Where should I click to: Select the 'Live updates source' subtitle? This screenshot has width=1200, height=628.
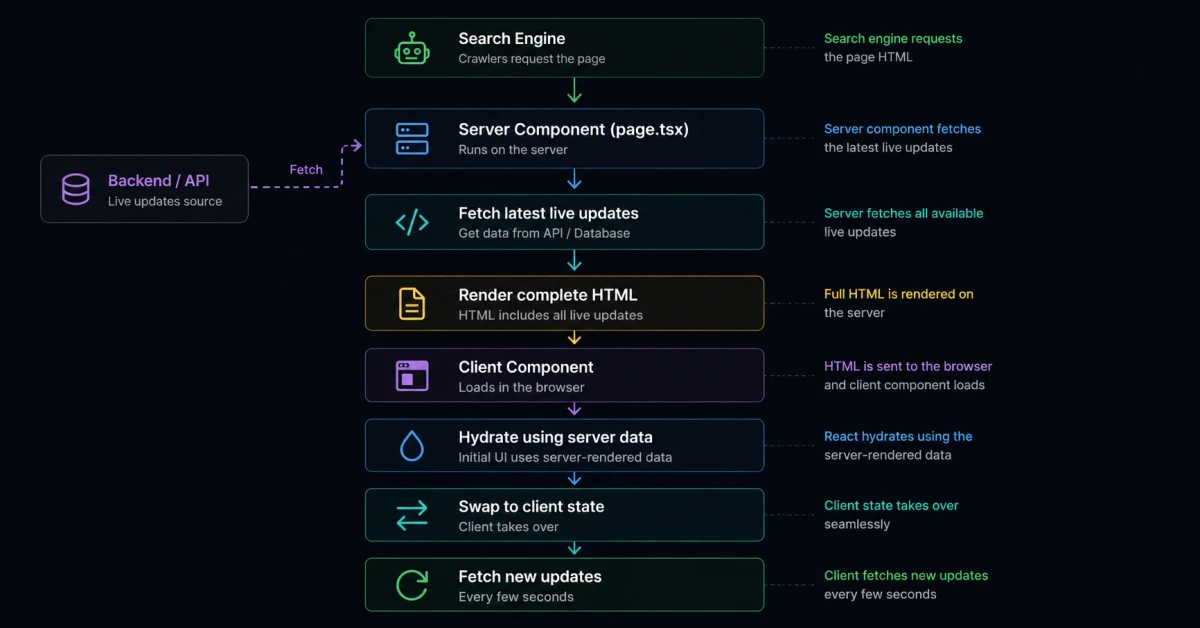165,201
